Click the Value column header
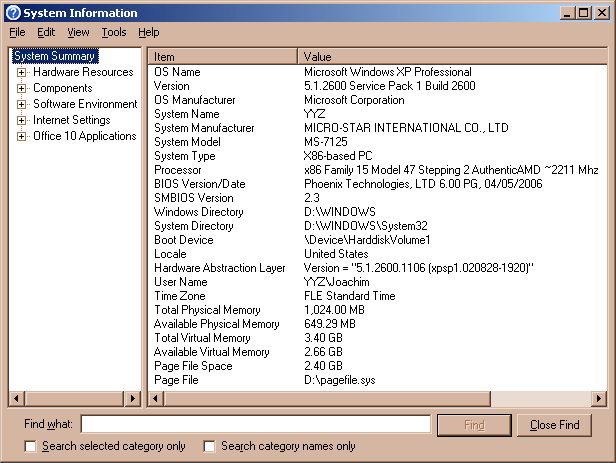This screenshot has height=463, width=616. (x=452, y=57)
